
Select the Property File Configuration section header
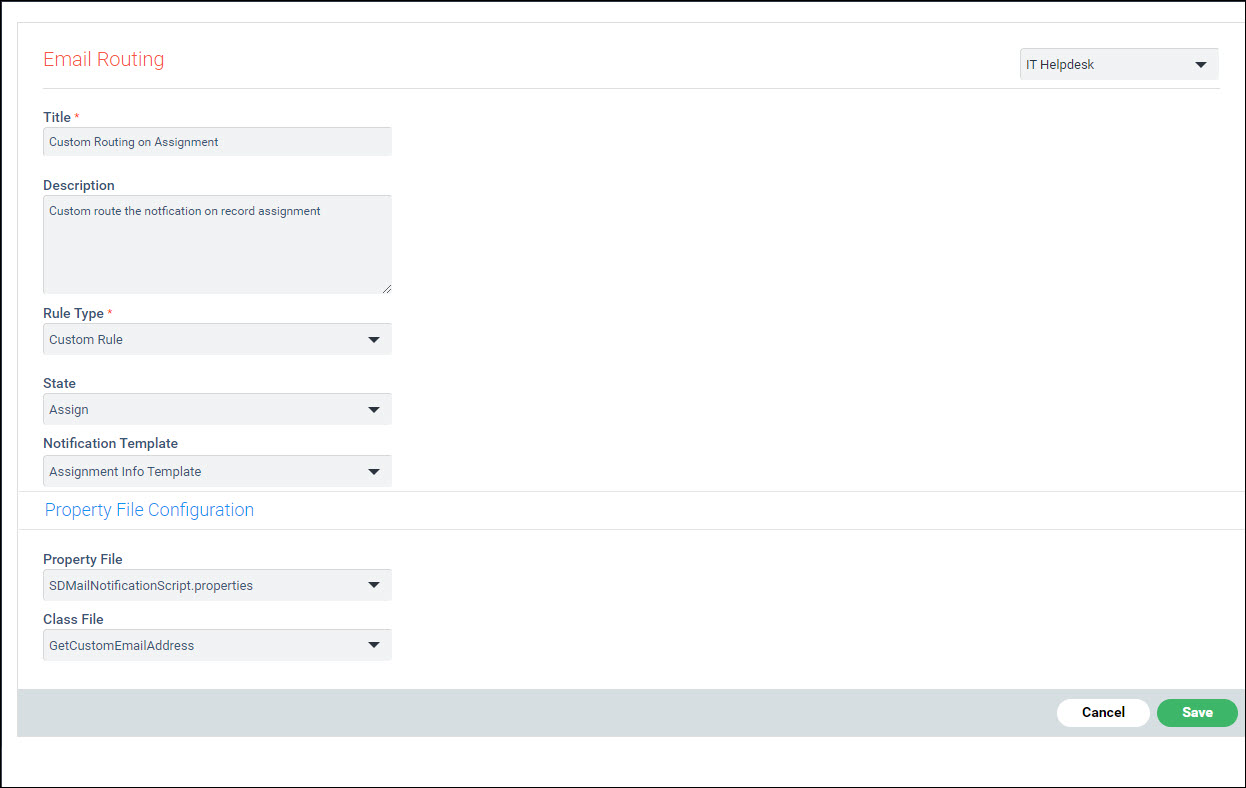click(x=148, y=510)
